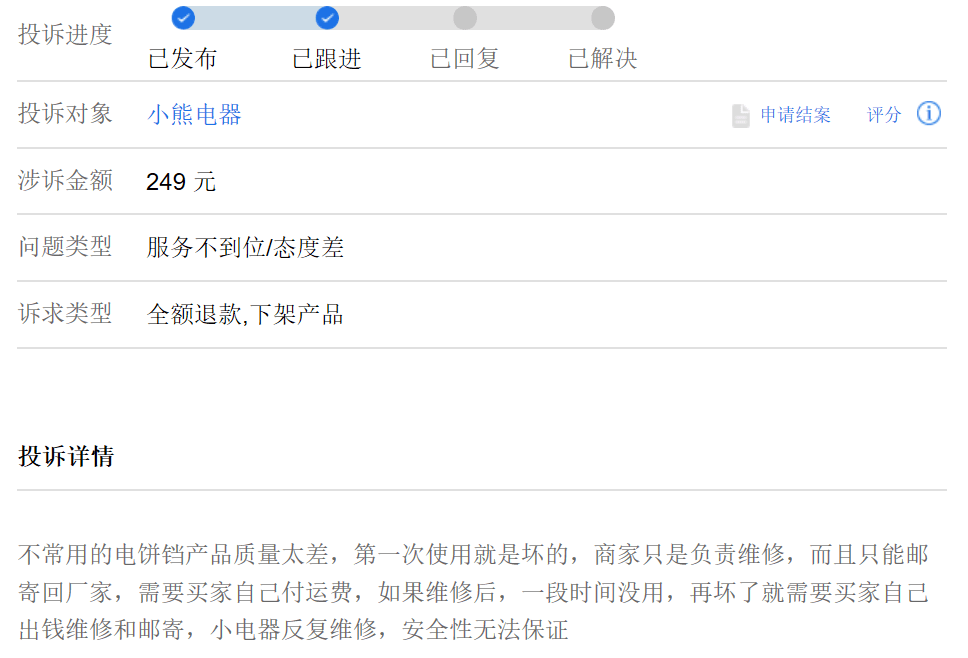Click the 诉求类型 row label

click(66, 314)
